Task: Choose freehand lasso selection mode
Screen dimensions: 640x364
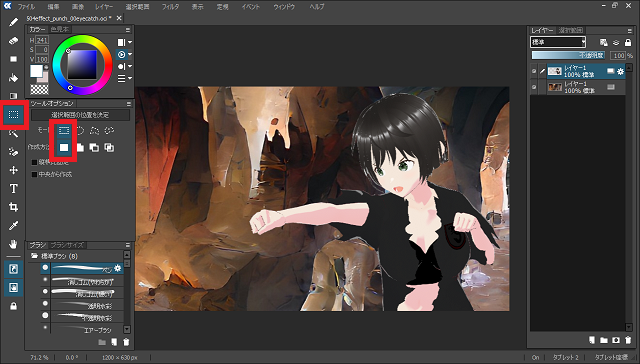Action: click(x=109, y=130)
